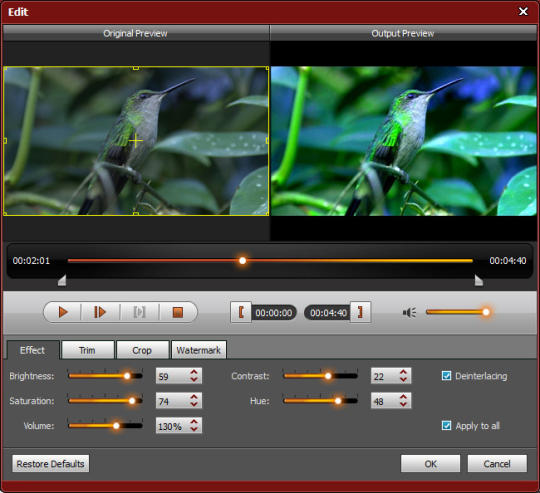Click the Next Frame step button

point(100,312)
